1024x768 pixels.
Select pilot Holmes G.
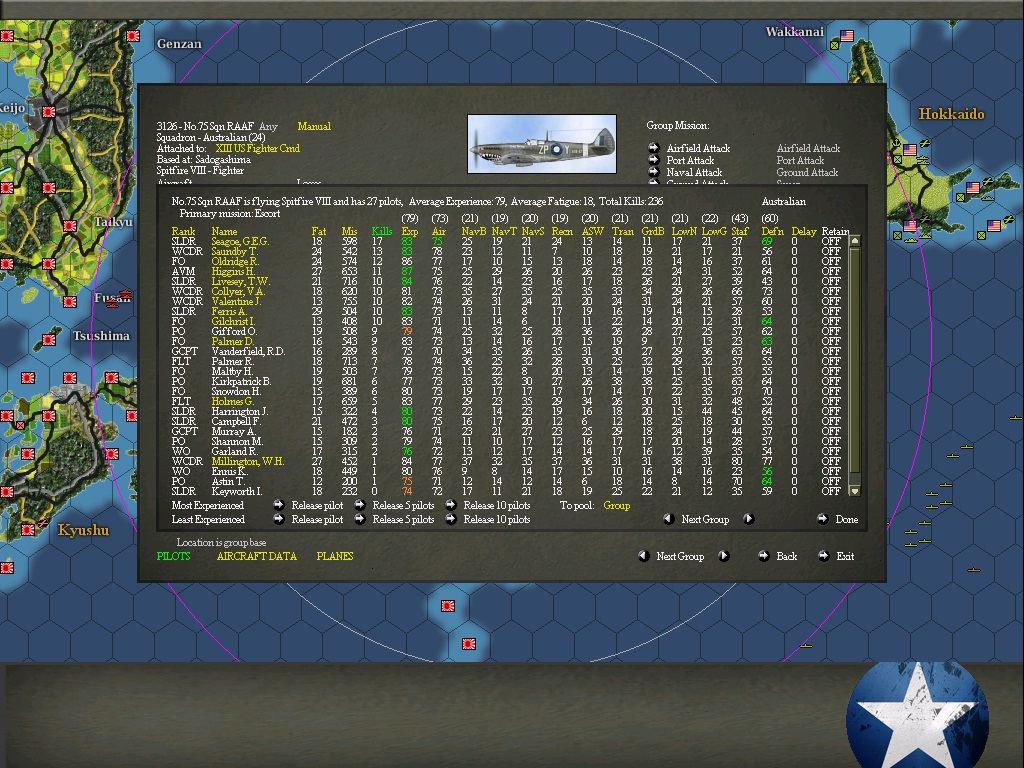[x=232, y=401]
